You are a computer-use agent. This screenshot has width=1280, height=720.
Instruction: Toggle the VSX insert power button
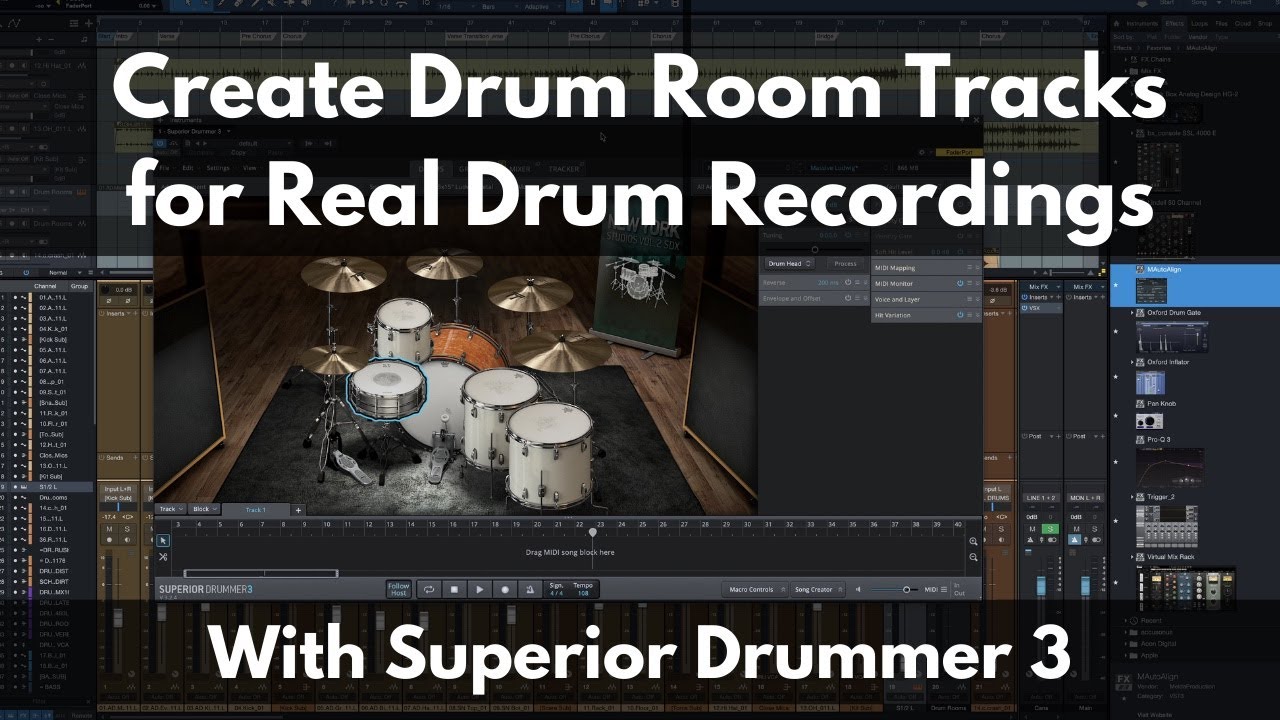click(1026, 308)
